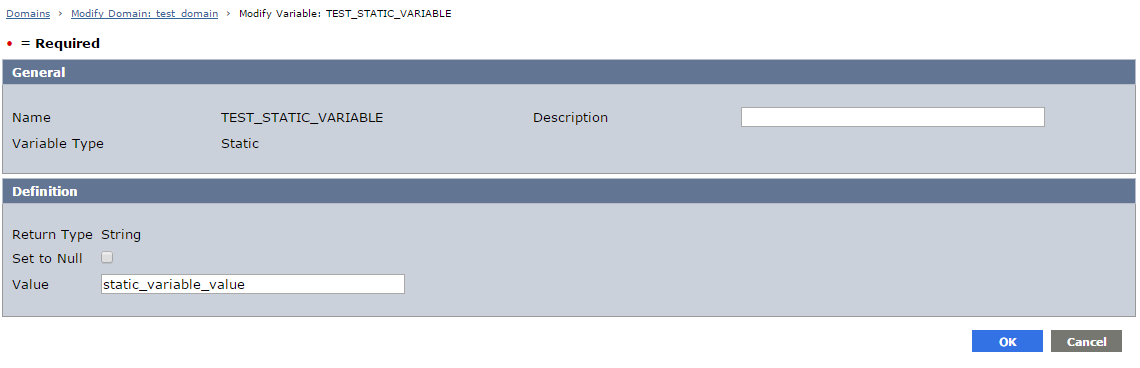Open the Domains breadcrumb link
This screenshot has height=368, width=1140.
(x=28, y=14)
